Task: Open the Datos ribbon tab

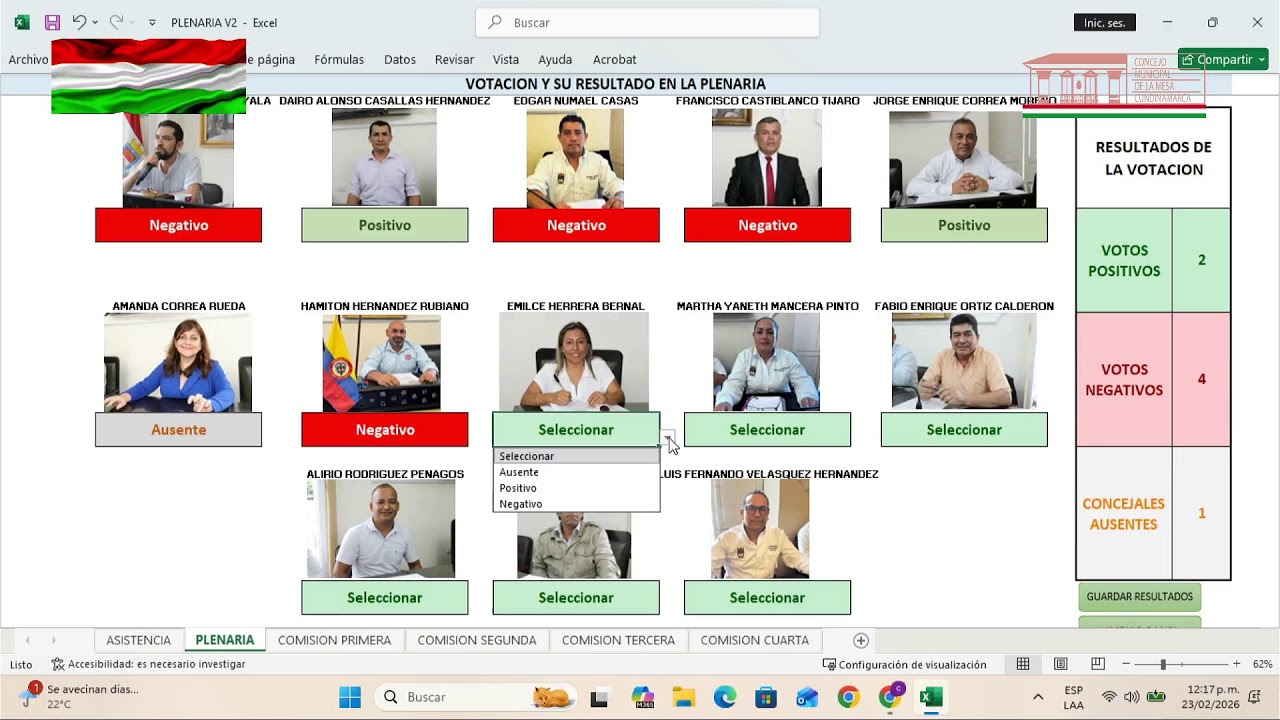Action: [x=400, y=60]
